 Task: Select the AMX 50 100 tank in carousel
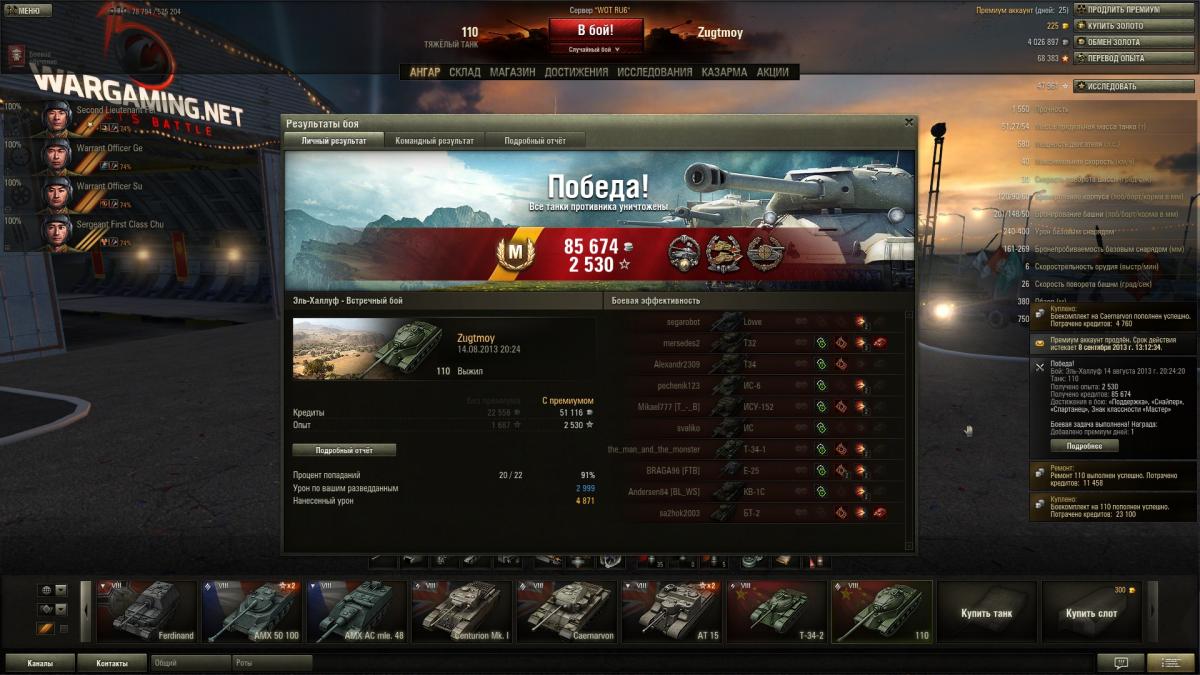251,612
